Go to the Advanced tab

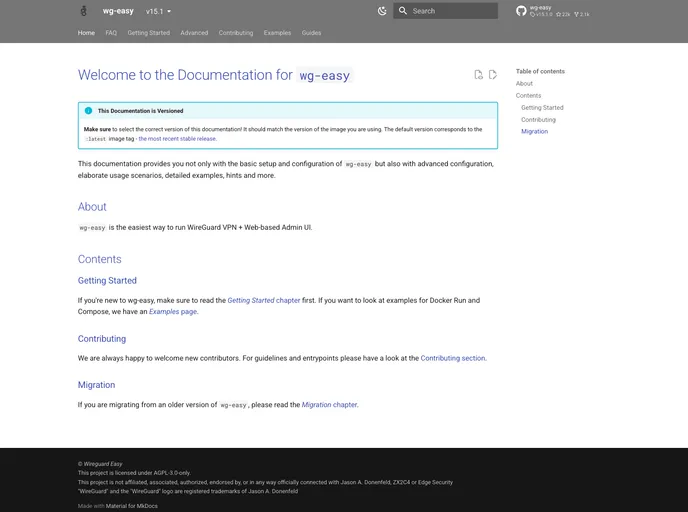pos(194,33)
